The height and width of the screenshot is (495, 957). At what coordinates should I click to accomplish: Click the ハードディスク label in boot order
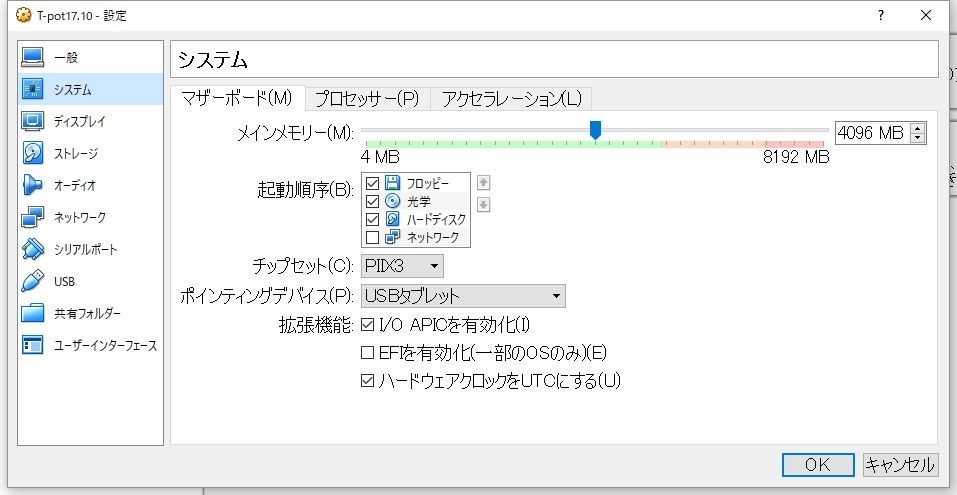436,220
